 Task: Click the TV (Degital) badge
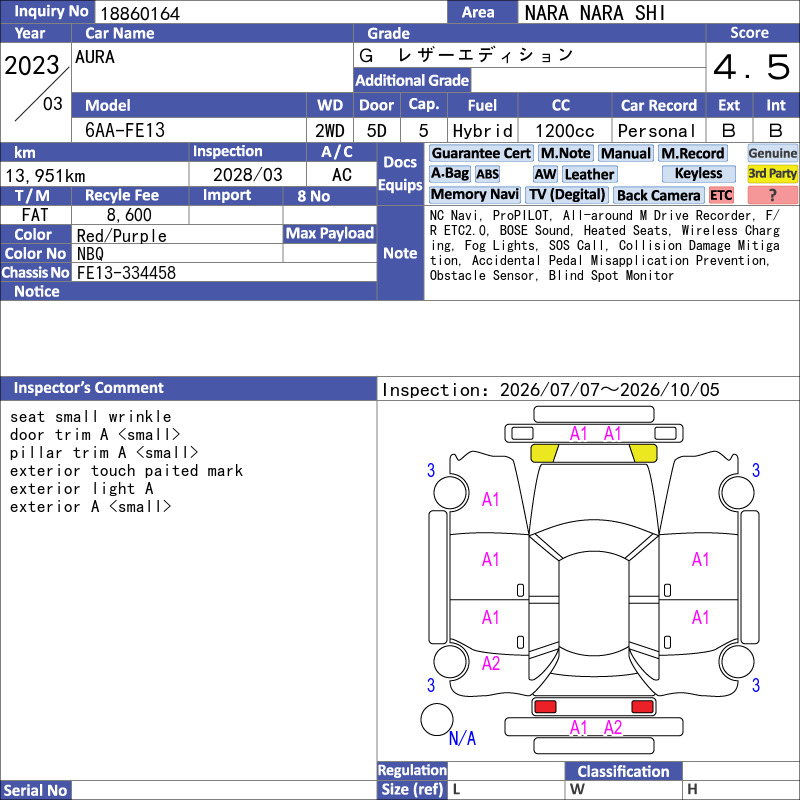[x=567, y=194]
